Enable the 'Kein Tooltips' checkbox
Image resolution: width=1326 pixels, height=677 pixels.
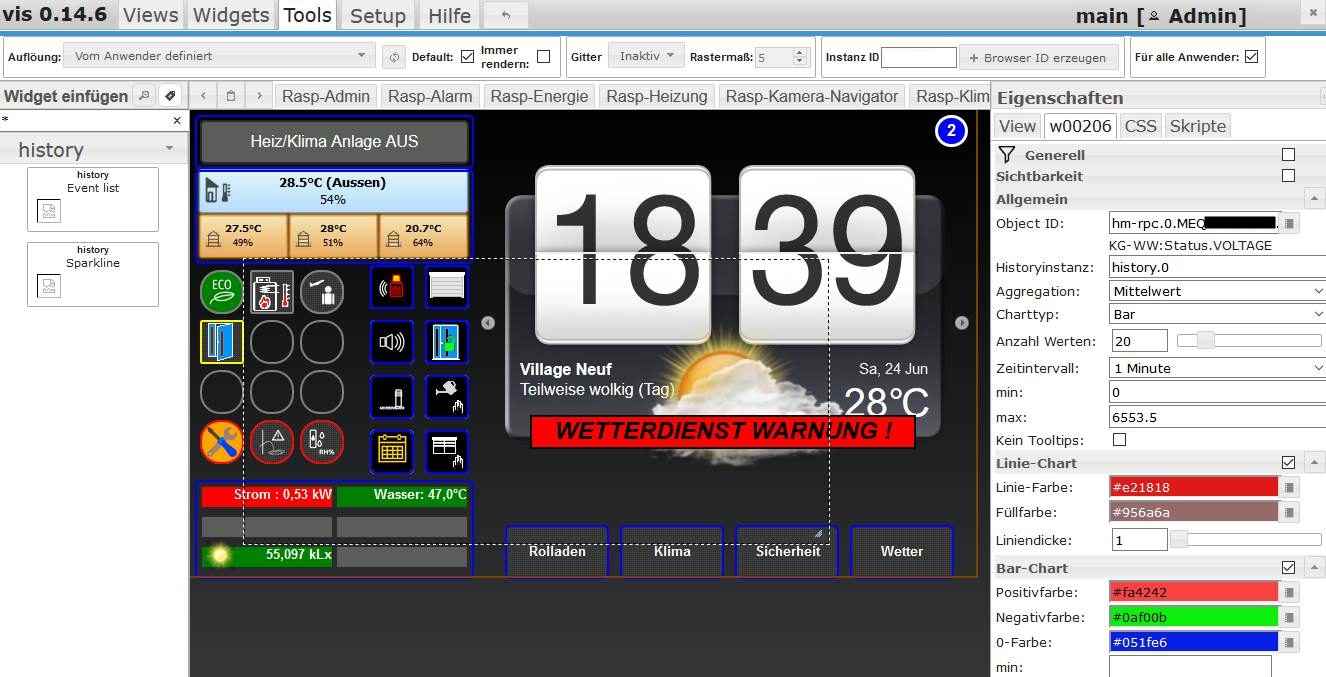pos(1119,440)
